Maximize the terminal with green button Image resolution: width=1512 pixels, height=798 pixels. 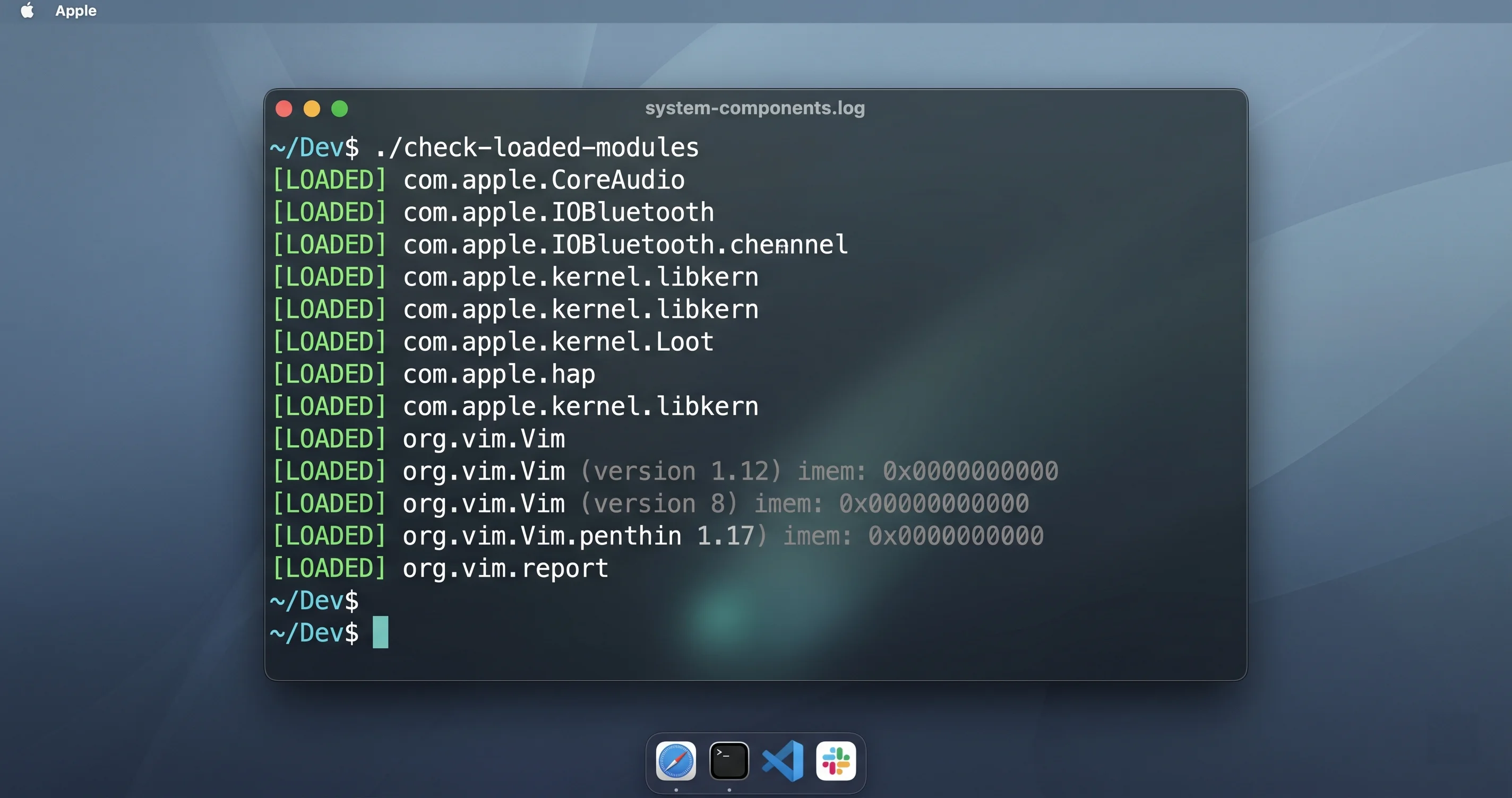tap(339, 109)
